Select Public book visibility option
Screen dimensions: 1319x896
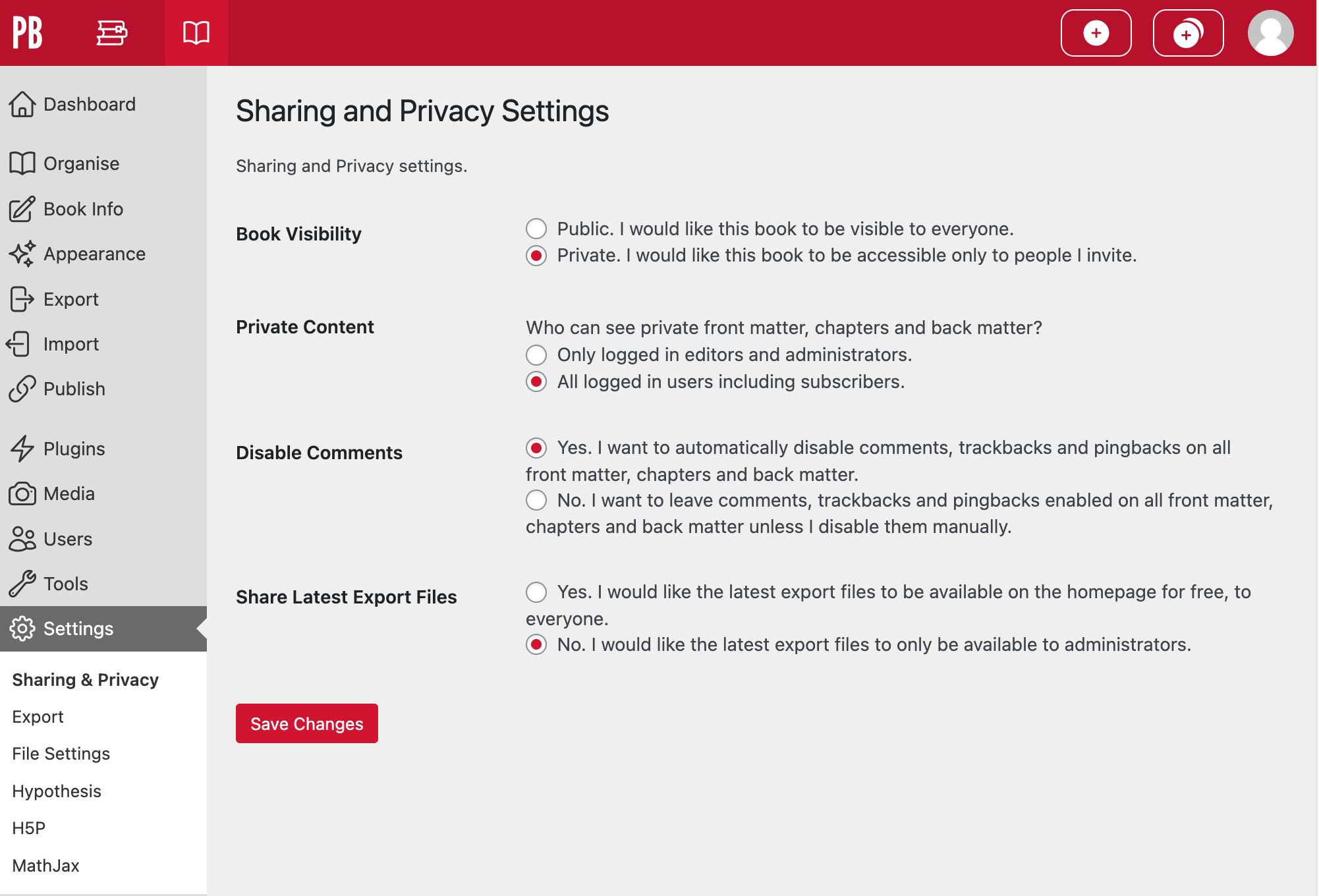pos(536,229)
